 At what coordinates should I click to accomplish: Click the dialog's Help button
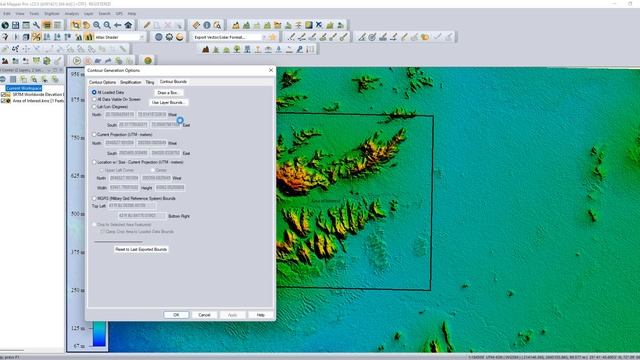tap(260, 315)
